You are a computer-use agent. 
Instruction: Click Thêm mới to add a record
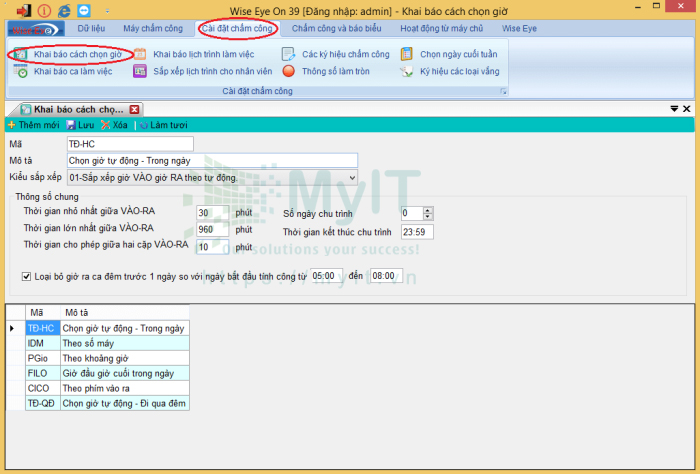click(33, 125)
